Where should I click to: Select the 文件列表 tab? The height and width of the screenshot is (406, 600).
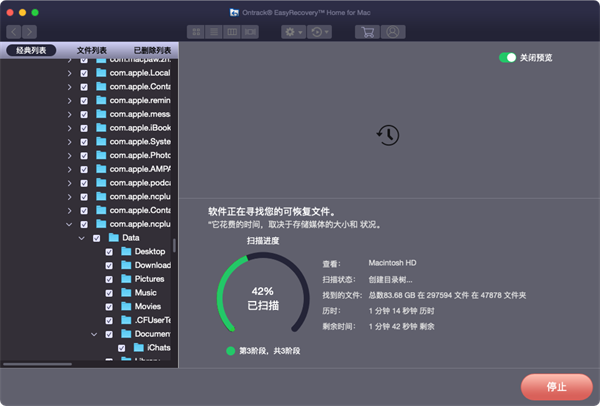click(x=92, y=50)
